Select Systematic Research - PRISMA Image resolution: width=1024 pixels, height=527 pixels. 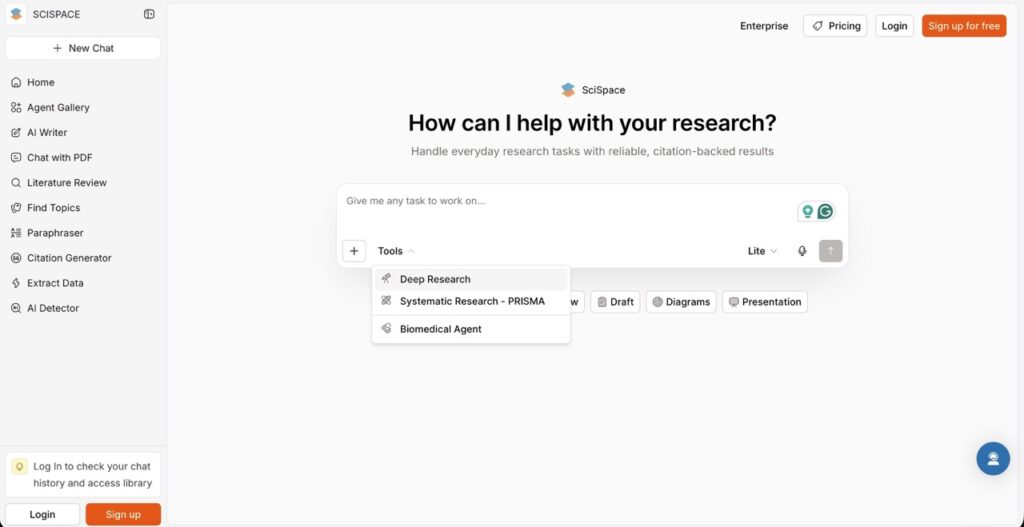click(471, 301)
